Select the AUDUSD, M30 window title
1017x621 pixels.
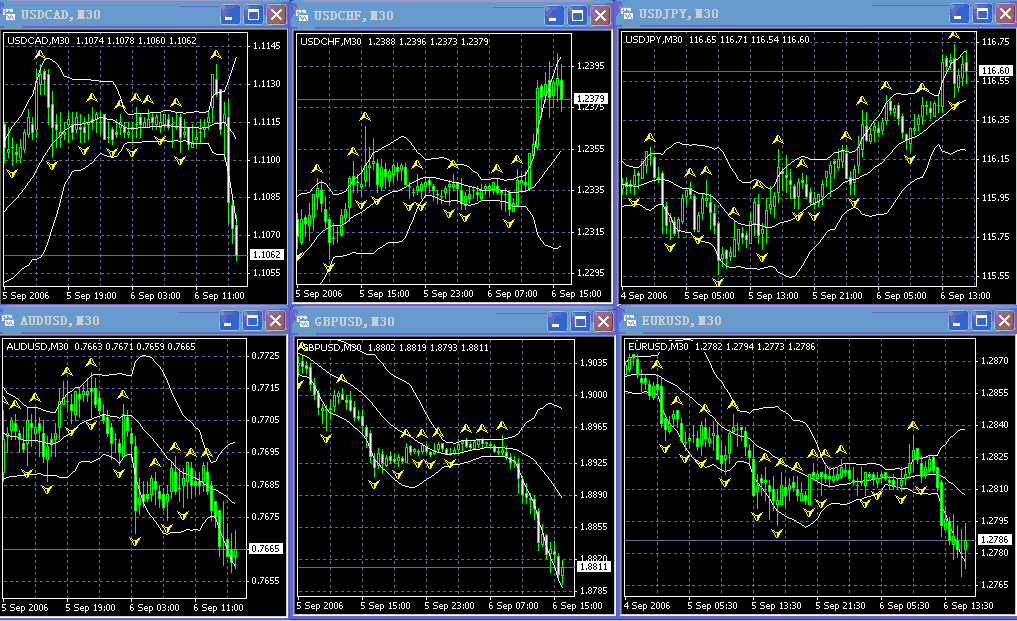[60, 321]
